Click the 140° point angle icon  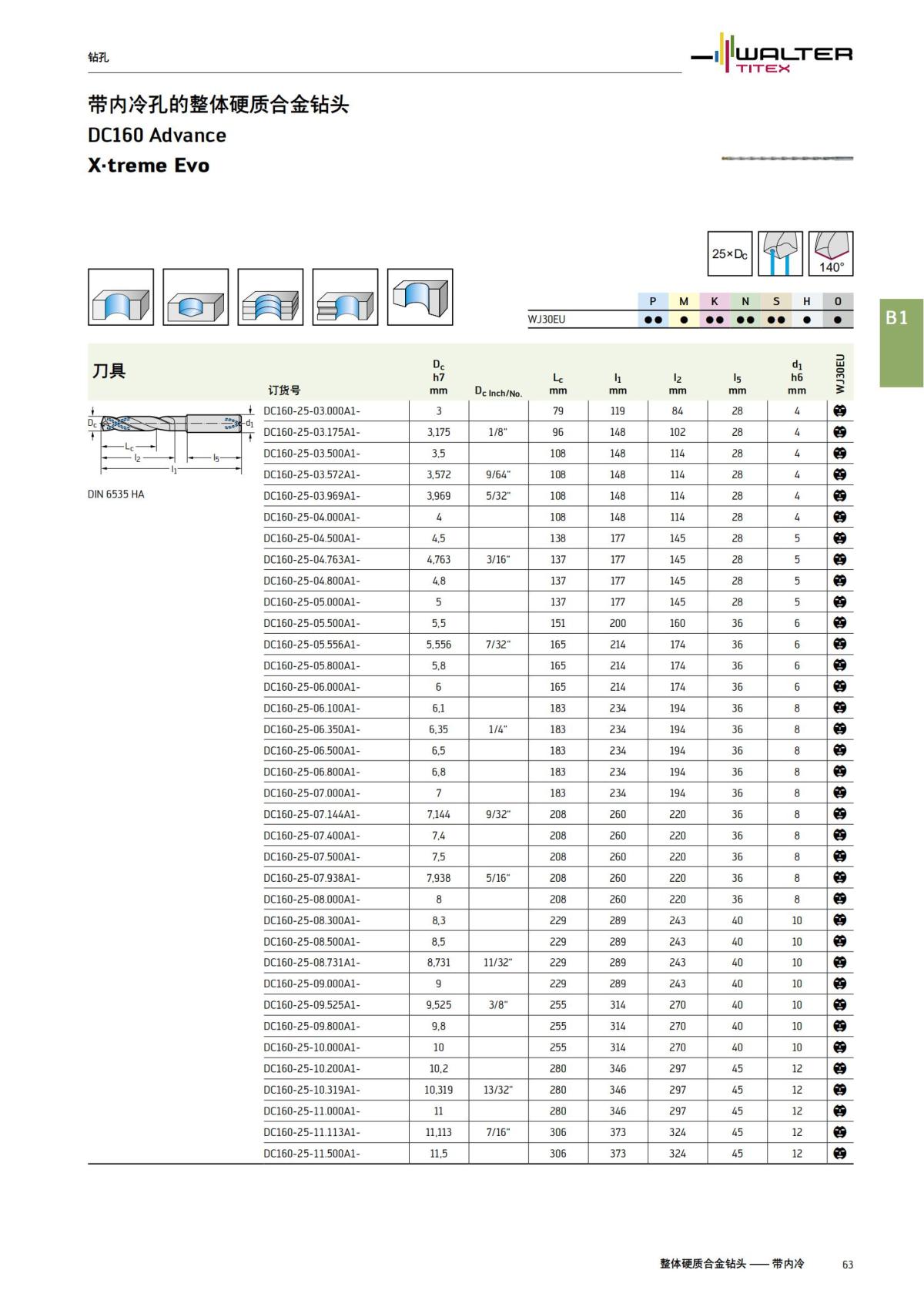pyautogui.click(x=831, y=253)
